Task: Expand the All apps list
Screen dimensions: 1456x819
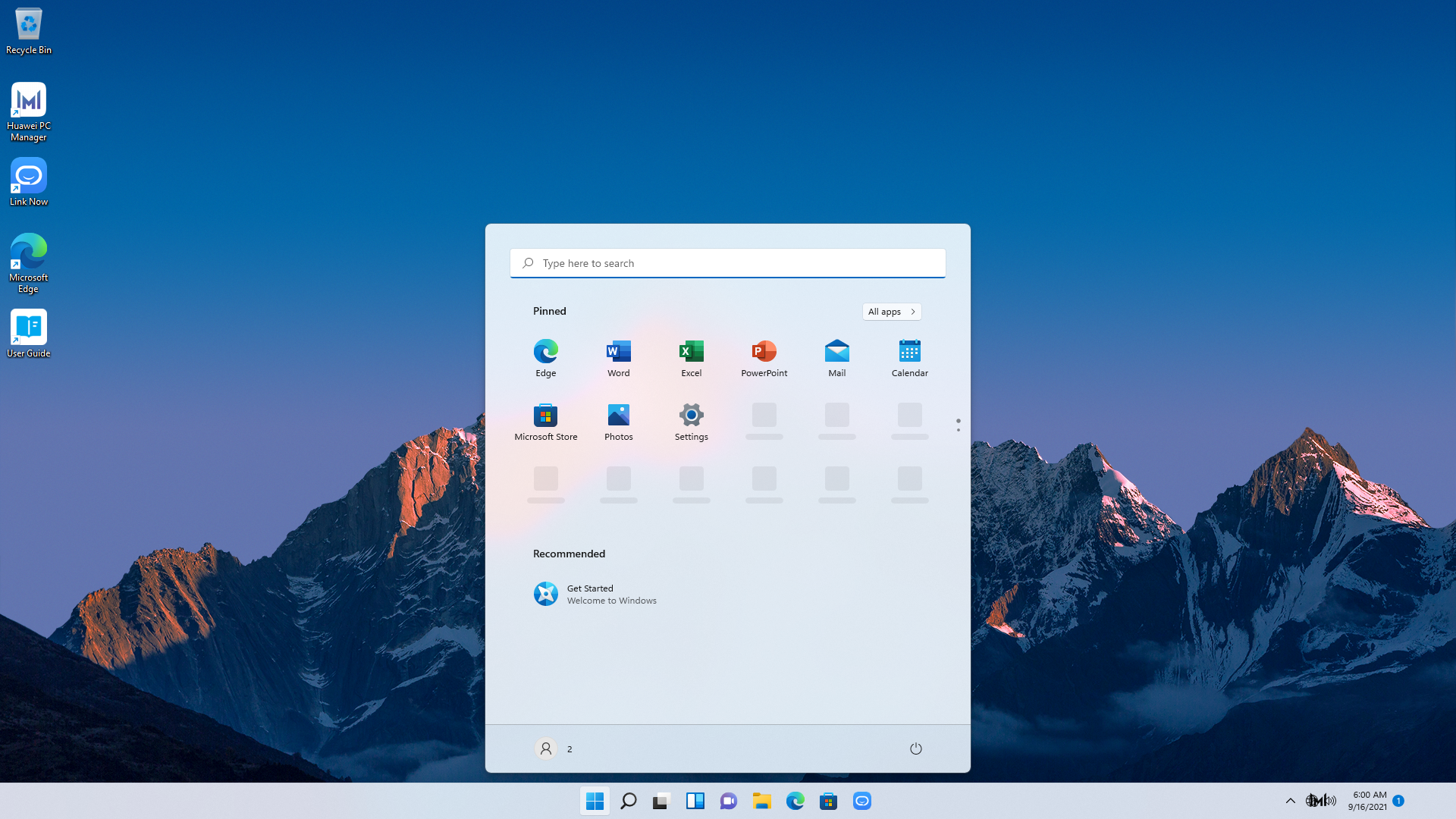Action: pos(892,312)
